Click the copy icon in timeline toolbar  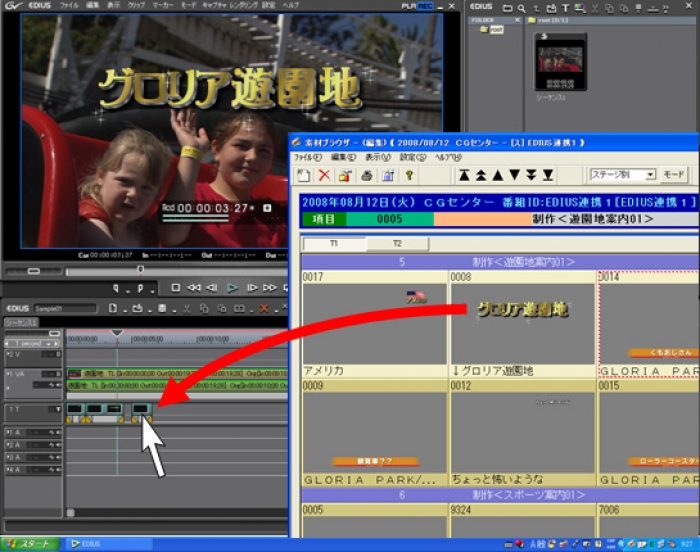tap(204, 308)
